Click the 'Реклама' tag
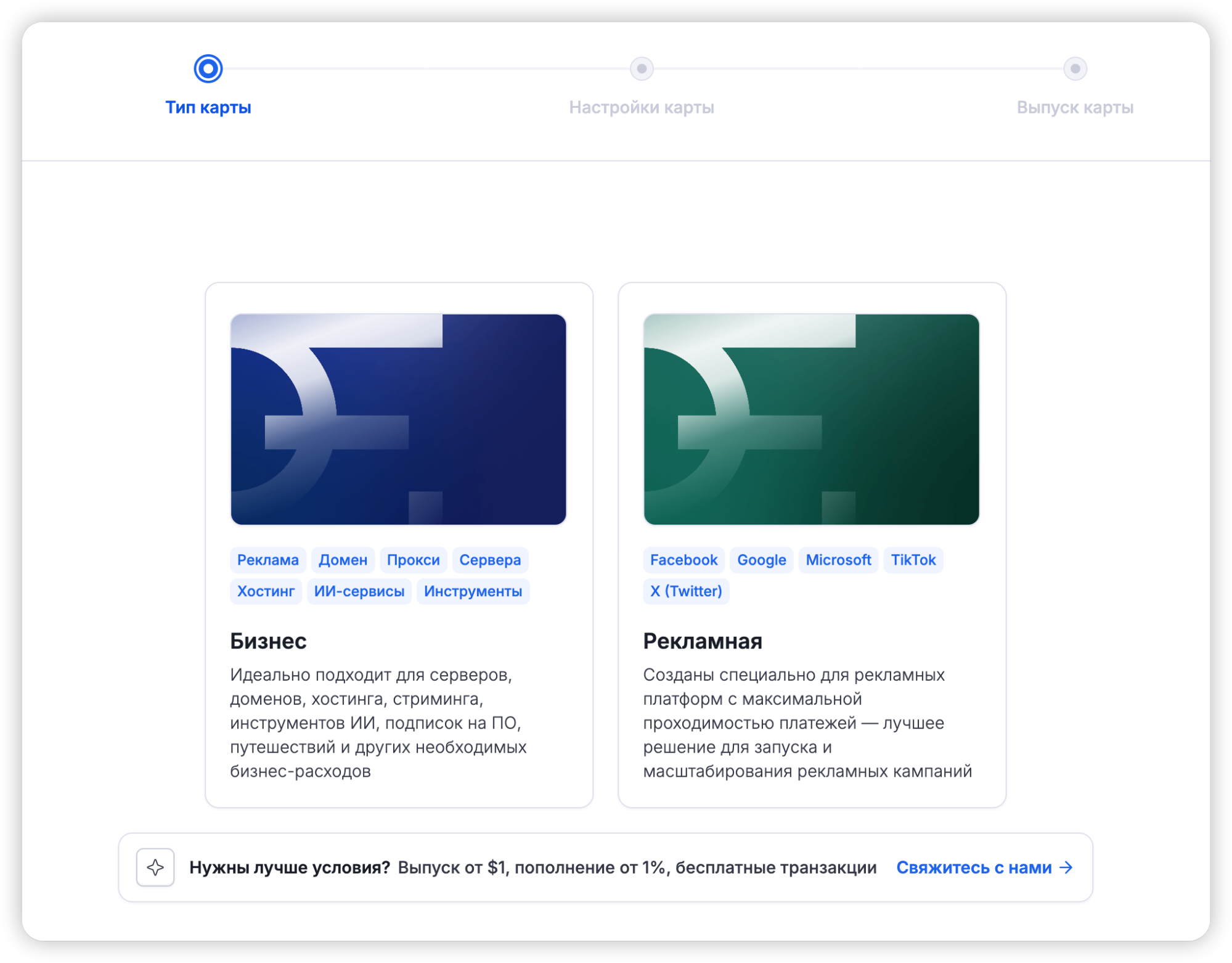Image resolution: width=1232 pixels, height=963 pixels. tap(268, 560)
